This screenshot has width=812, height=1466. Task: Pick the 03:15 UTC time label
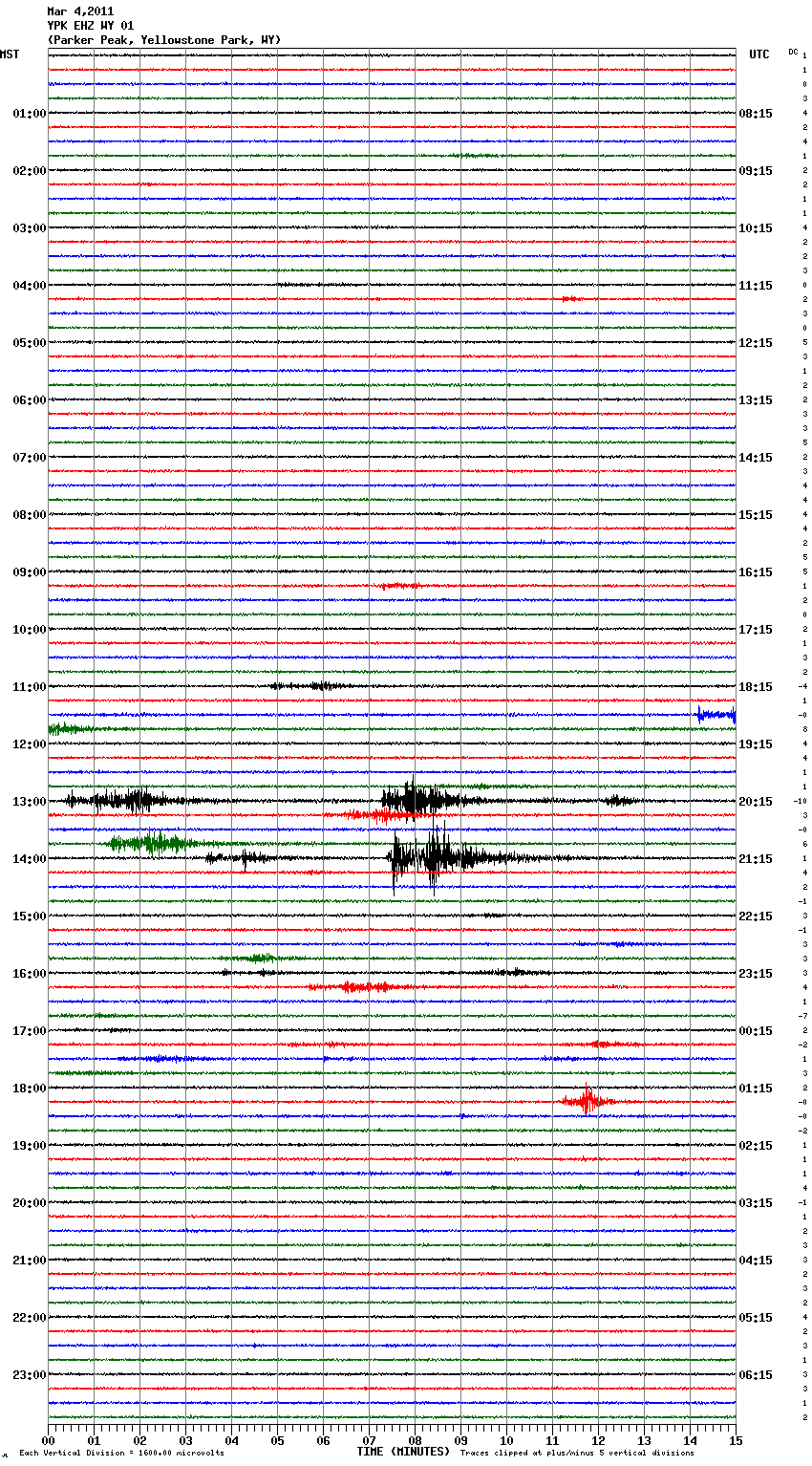coord(756,1203)
